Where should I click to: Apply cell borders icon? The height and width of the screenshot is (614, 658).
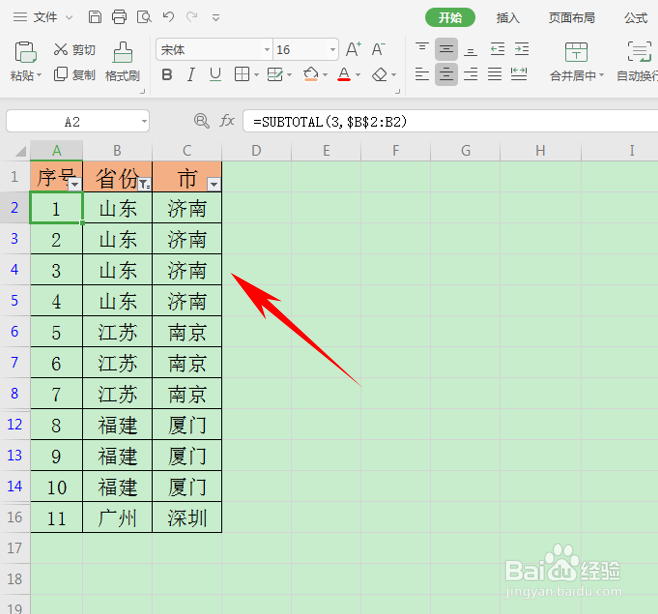tap(242, 74)
